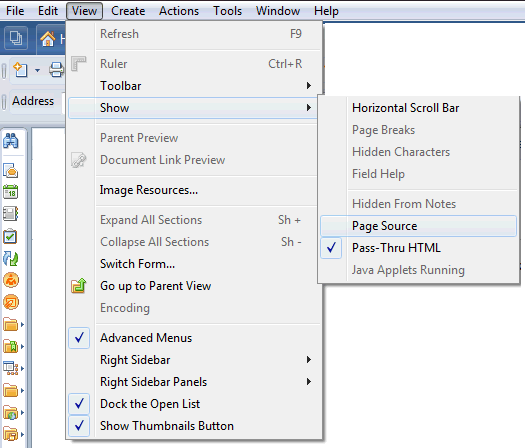Open the thumbnails window-stack icon

point(15,38)
